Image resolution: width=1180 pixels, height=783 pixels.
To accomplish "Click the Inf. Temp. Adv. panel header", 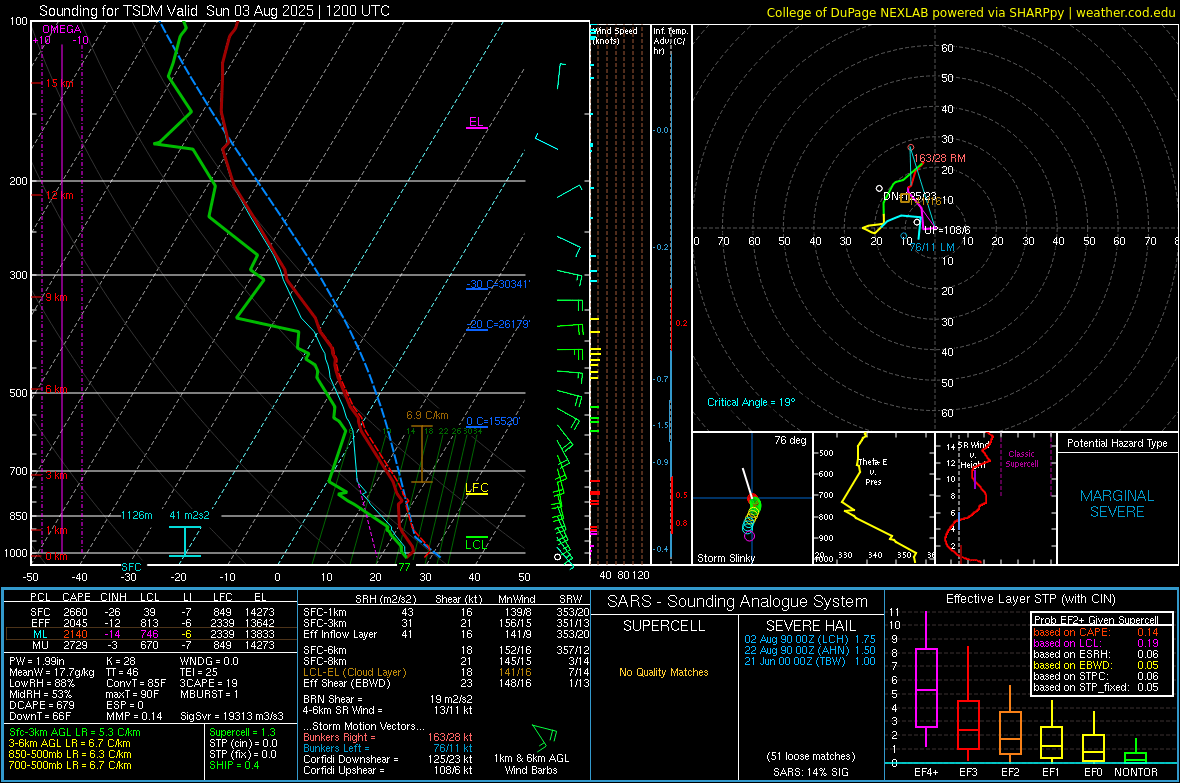I will click(670, 41).
